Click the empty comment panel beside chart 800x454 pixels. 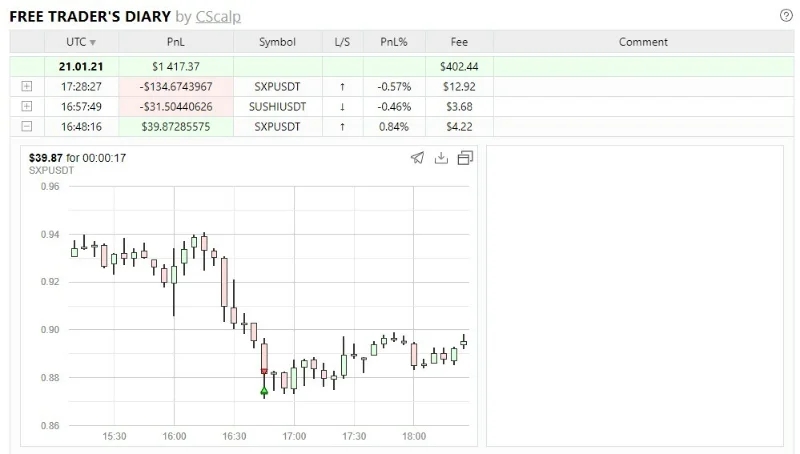pos(634,295)
